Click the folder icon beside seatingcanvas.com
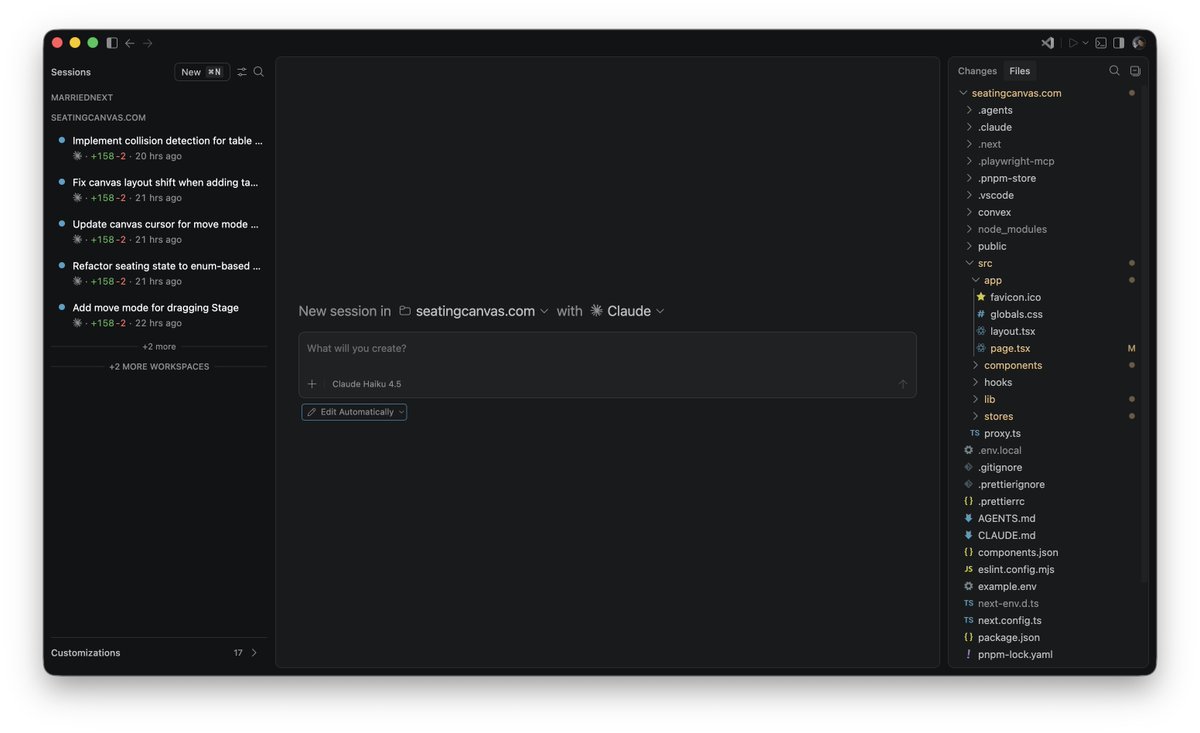The image size is (1200, 733). coord(405,311)
